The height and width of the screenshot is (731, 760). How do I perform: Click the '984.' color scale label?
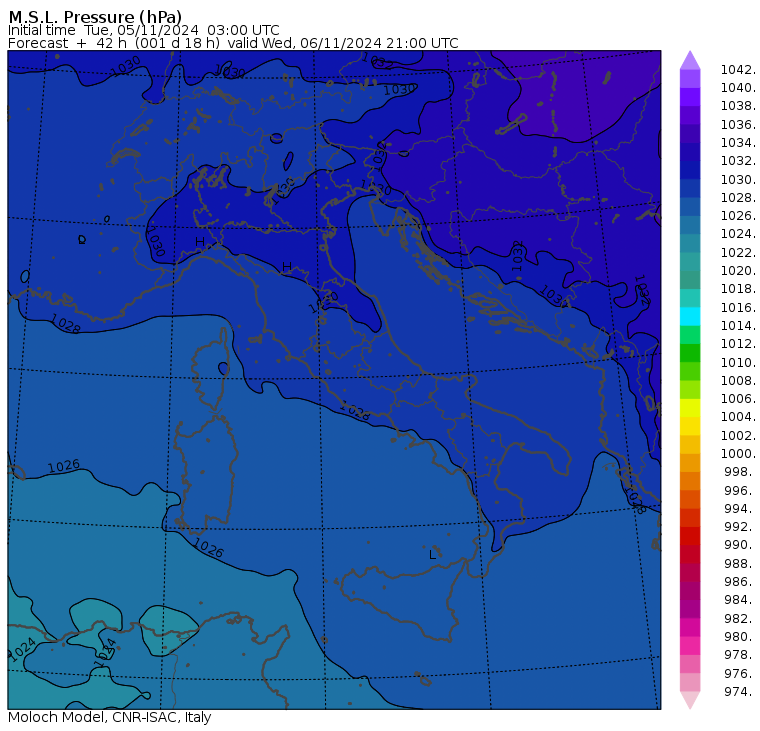tap(740, 600)
